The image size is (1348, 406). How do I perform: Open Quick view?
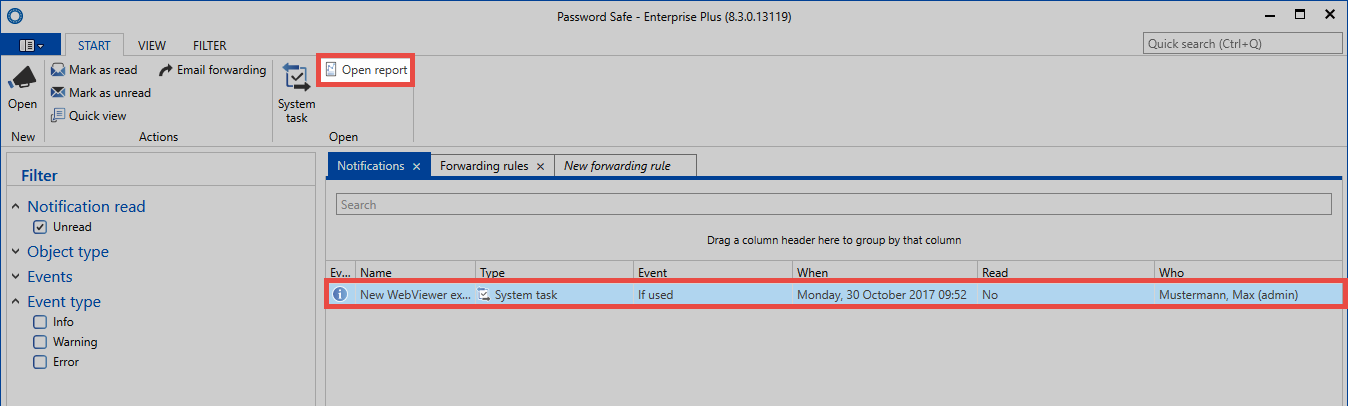tap(89, 116)
